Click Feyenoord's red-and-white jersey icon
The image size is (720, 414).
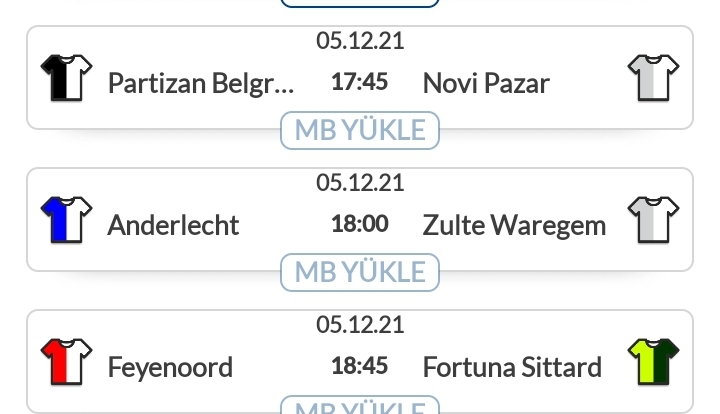pyautogui.click(x=67, y=362)
